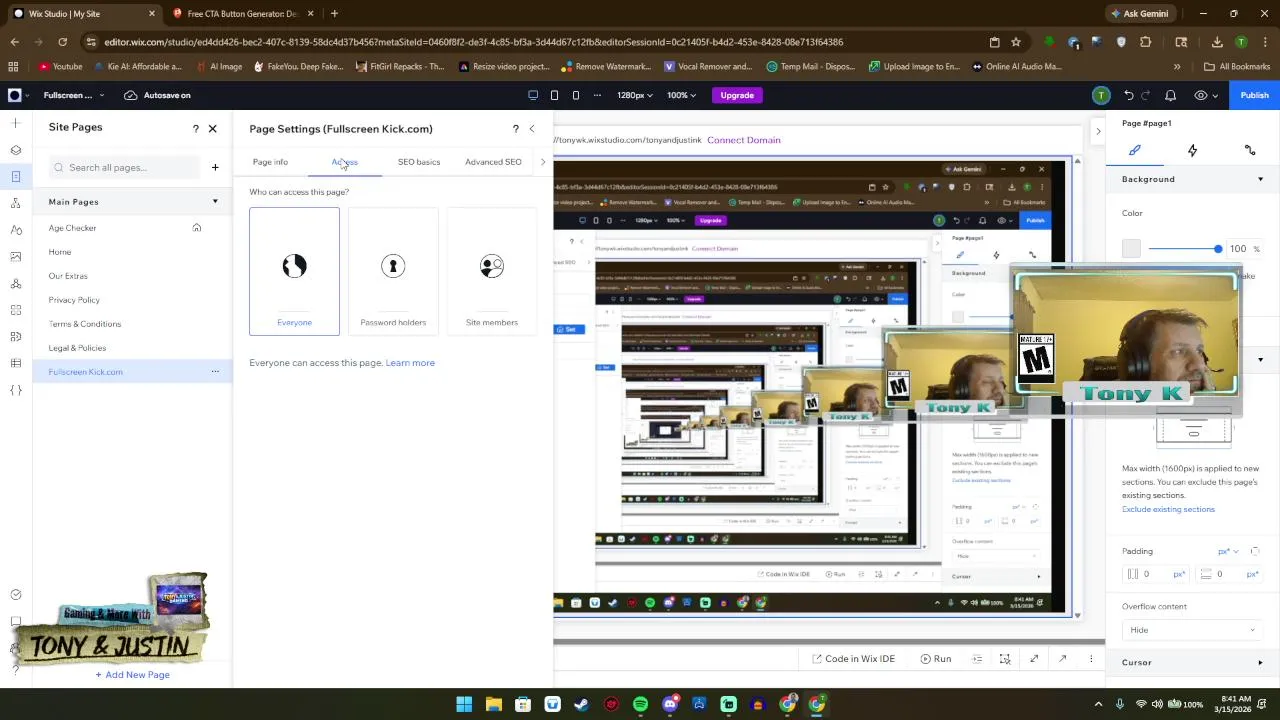Viewport: 1280px width, 720px height.
Task: Switch to tablet breakpoint view
Action: click(554, 95)
